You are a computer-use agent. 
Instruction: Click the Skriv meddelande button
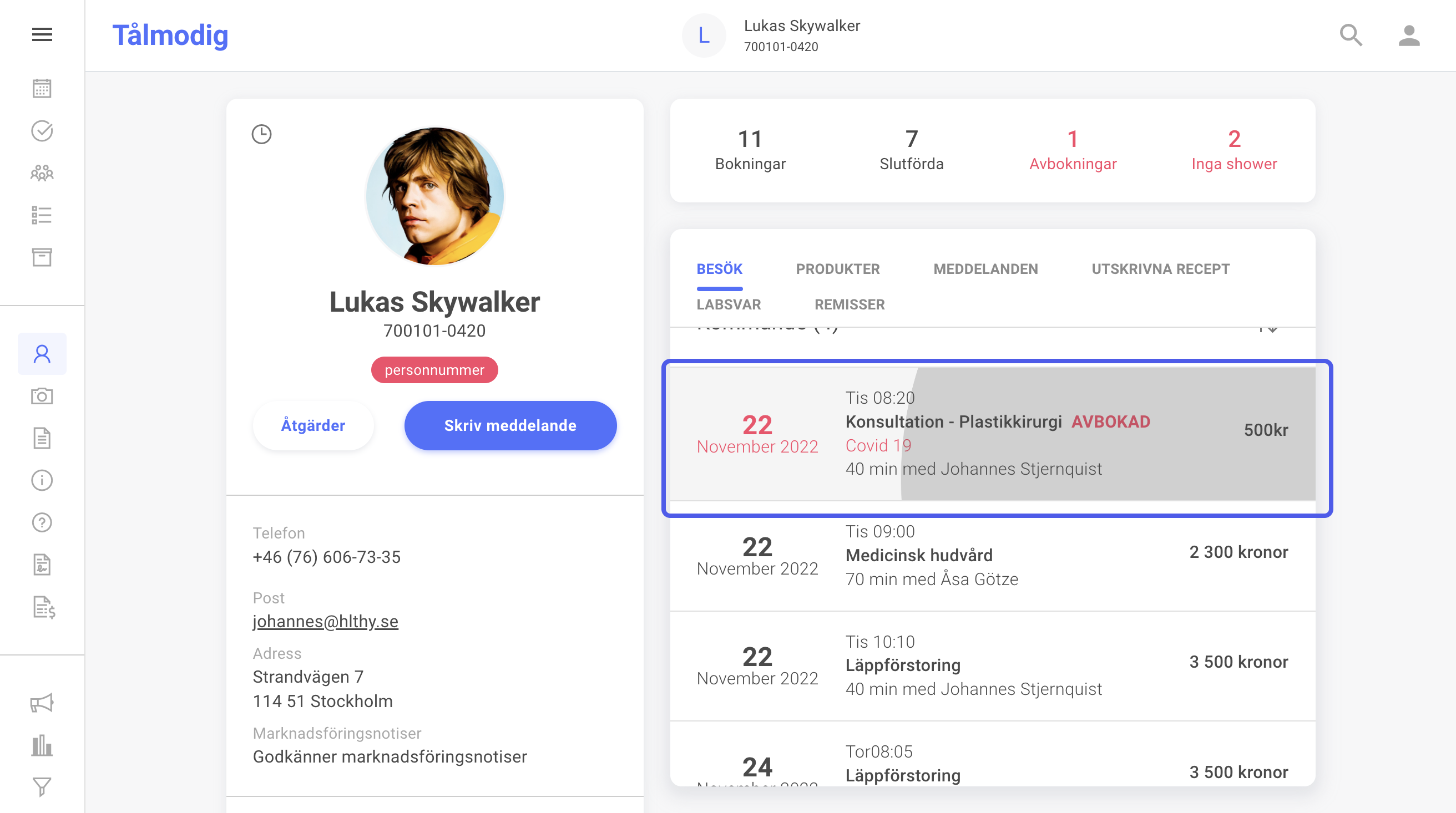[x=510, y=425]
